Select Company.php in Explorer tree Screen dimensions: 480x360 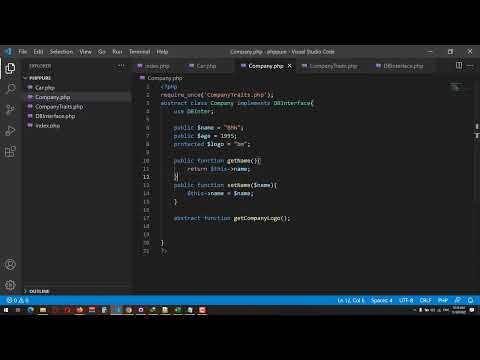[52, 97]
